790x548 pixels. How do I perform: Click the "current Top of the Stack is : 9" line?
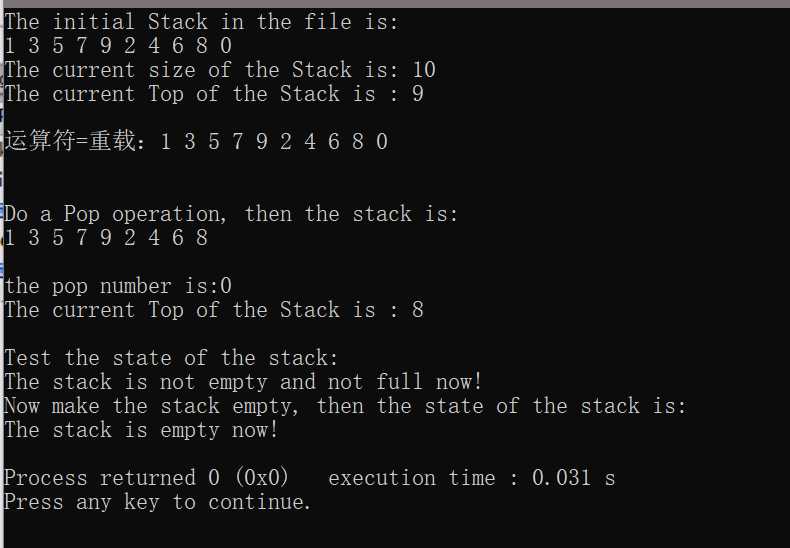[214, 94]
